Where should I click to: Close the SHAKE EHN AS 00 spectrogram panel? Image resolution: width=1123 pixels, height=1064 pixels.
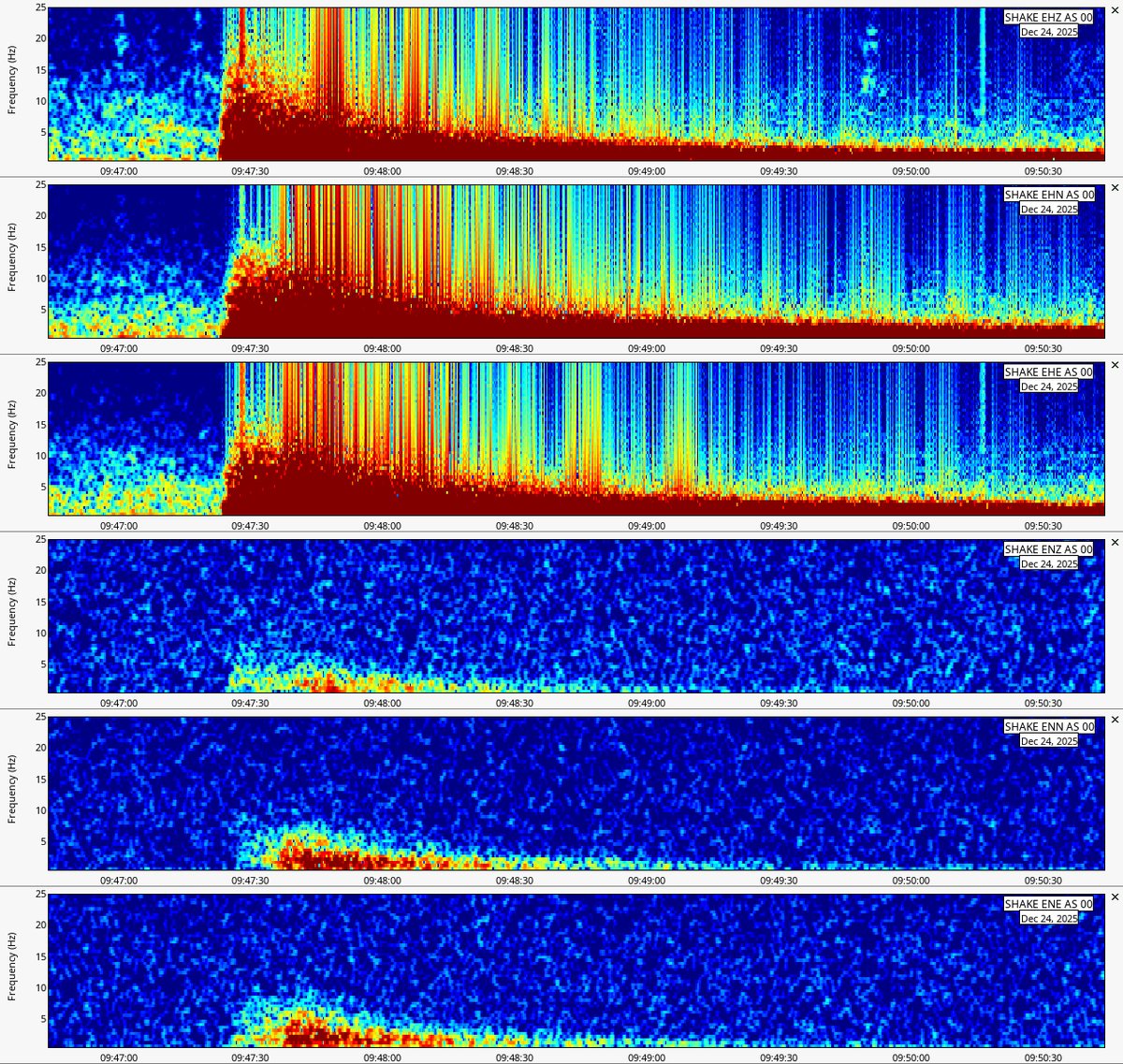1115,188
